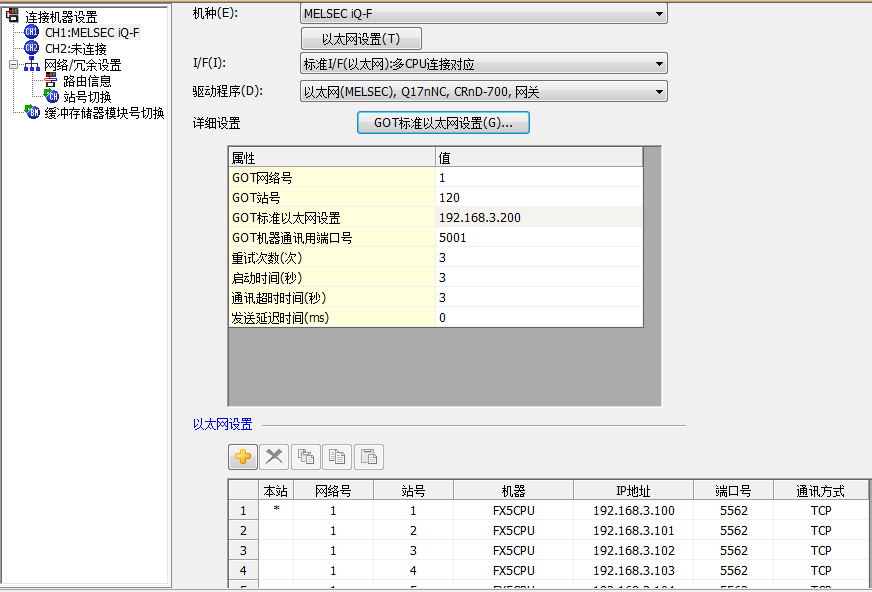Screen dimensions: 872x592
Task: Click the paste clipboard icon
Action: tap(369, 457)
